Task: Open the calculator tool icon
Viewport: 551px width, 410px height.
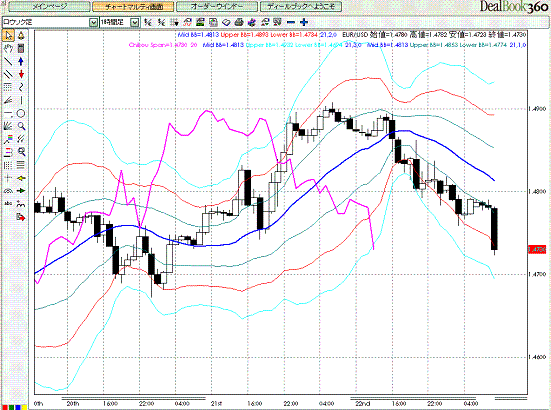Action: [x=21, y=48]
